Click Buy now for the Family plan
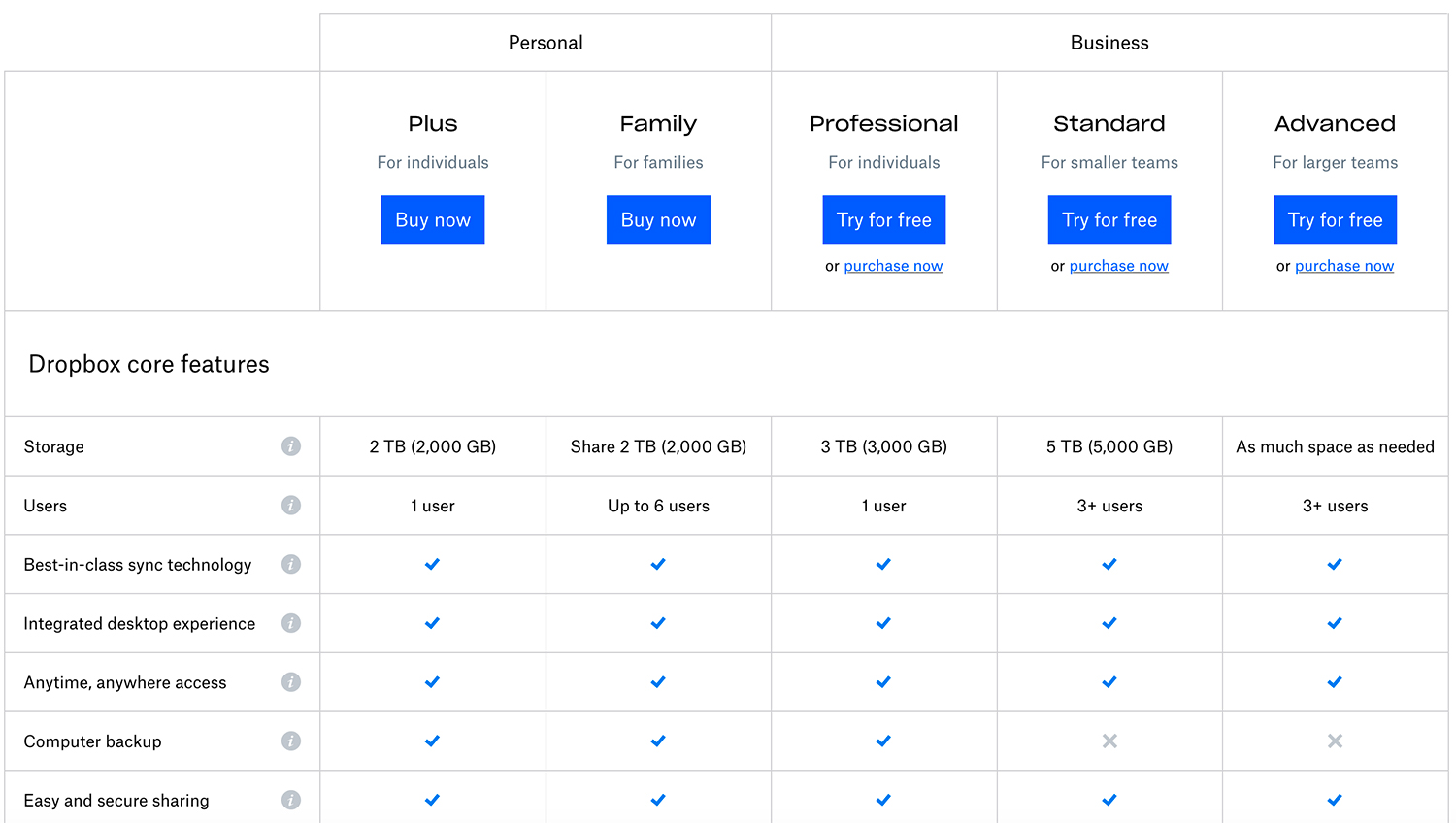Viewport: 1456px width, 823px height. (x=658, y=219)
